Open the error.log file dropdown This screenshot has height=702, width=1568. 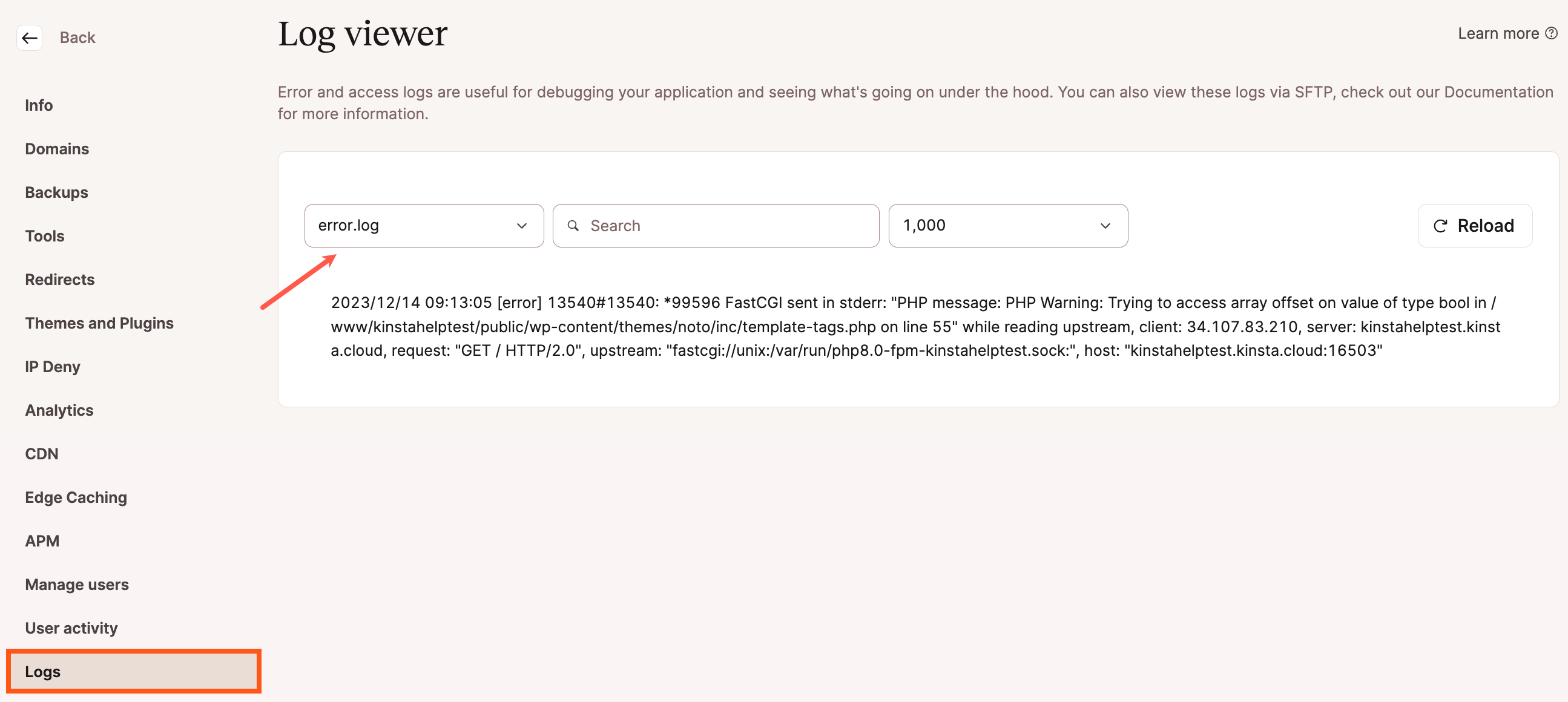(422, 225)
